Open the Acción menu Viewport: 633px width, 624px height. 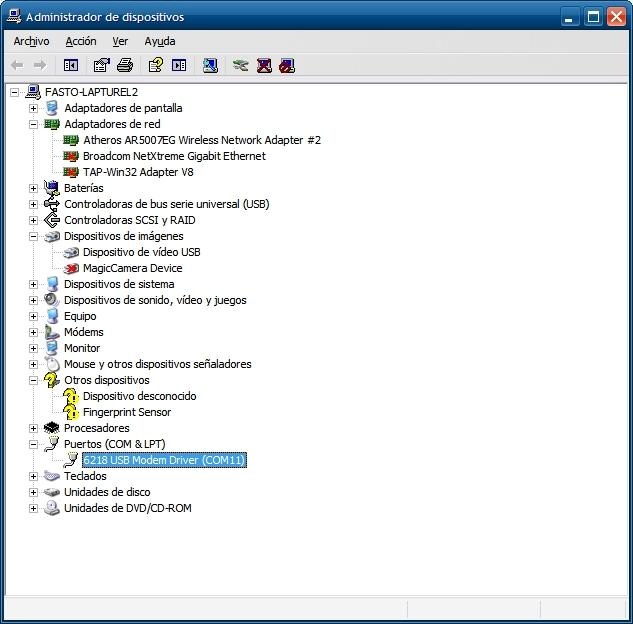(x=81, y=41)
